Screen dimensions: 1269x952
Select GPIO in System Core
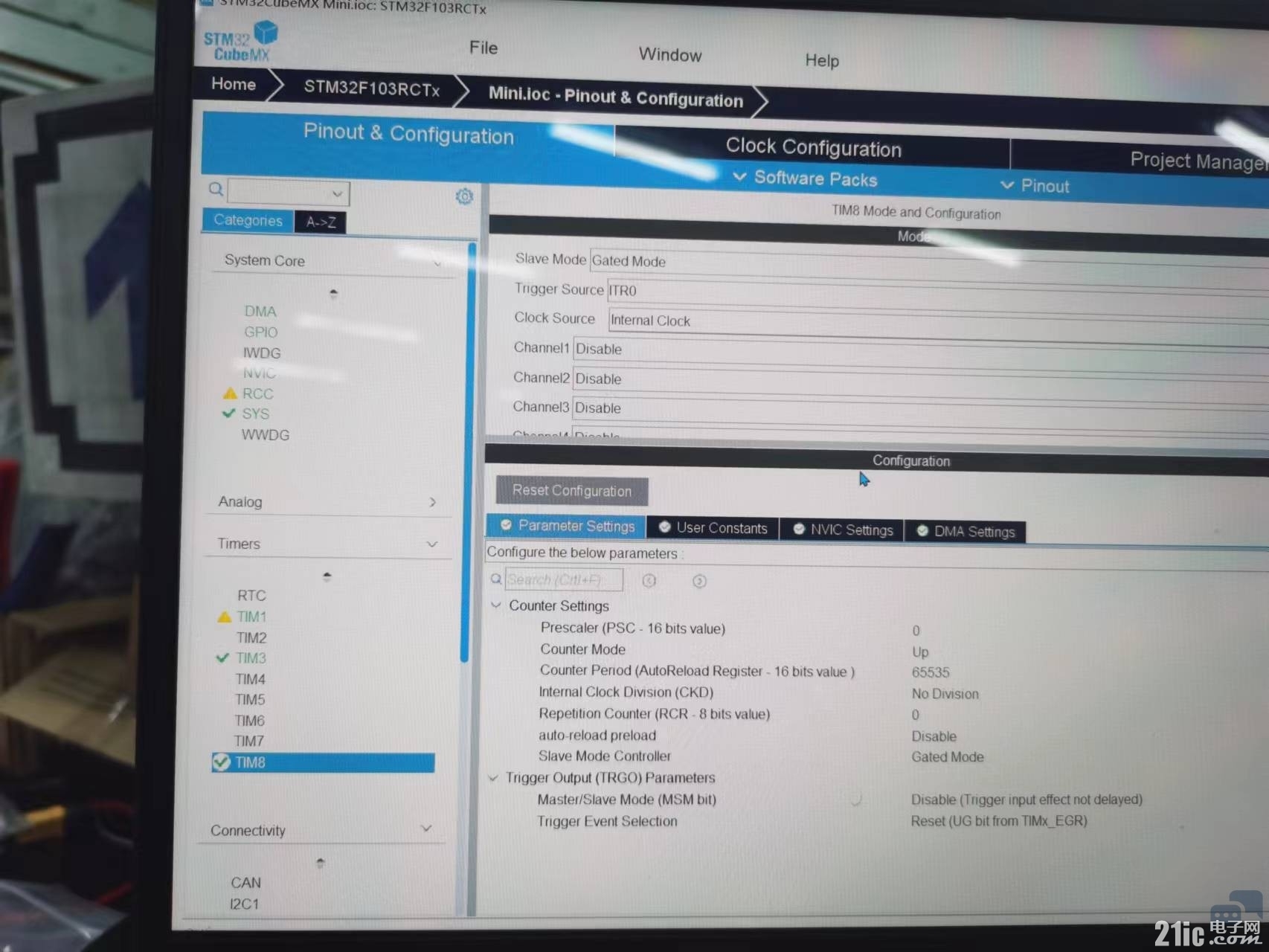click(260, 332)
